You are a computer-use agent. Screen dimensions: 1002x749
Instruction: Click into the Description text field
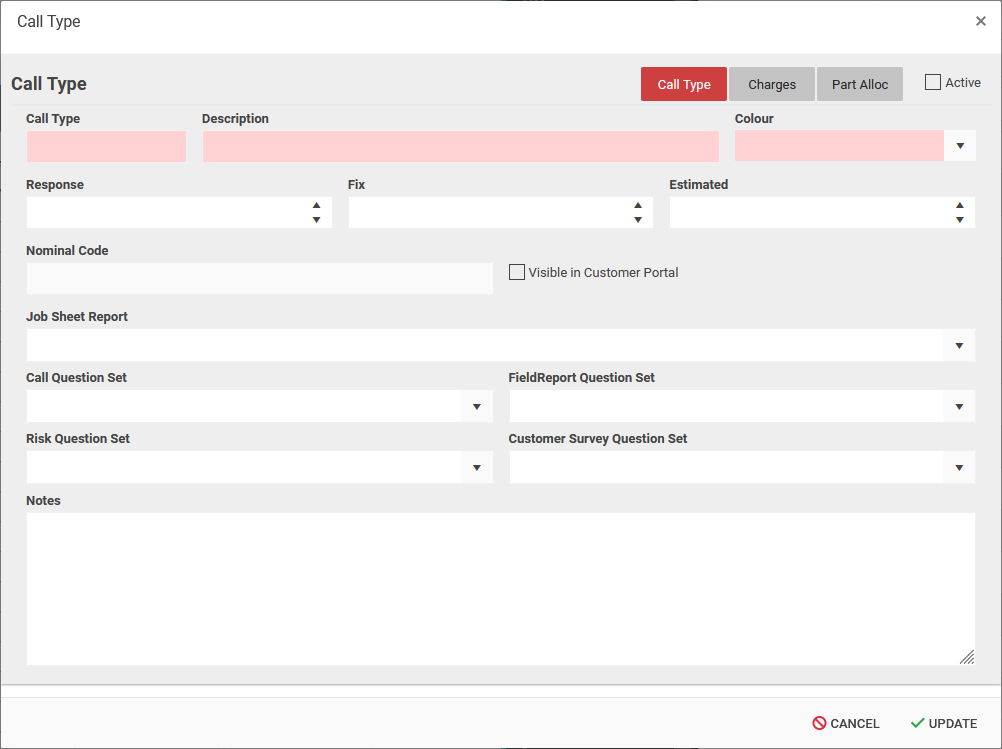pos(460,146)
